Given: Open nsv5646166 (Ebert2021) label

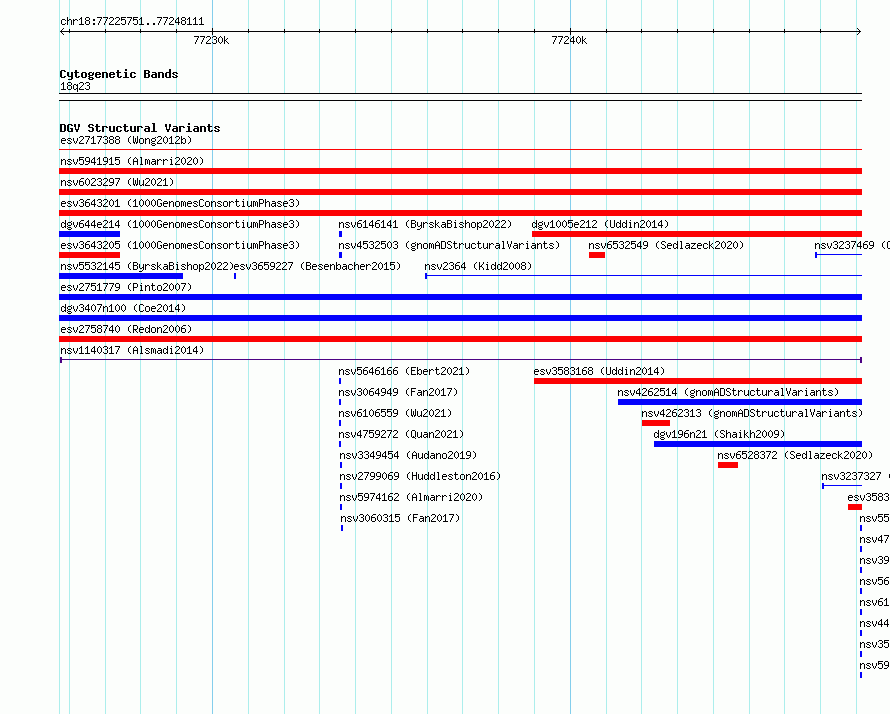Looking at the screenshot, I should coord(404,371).
